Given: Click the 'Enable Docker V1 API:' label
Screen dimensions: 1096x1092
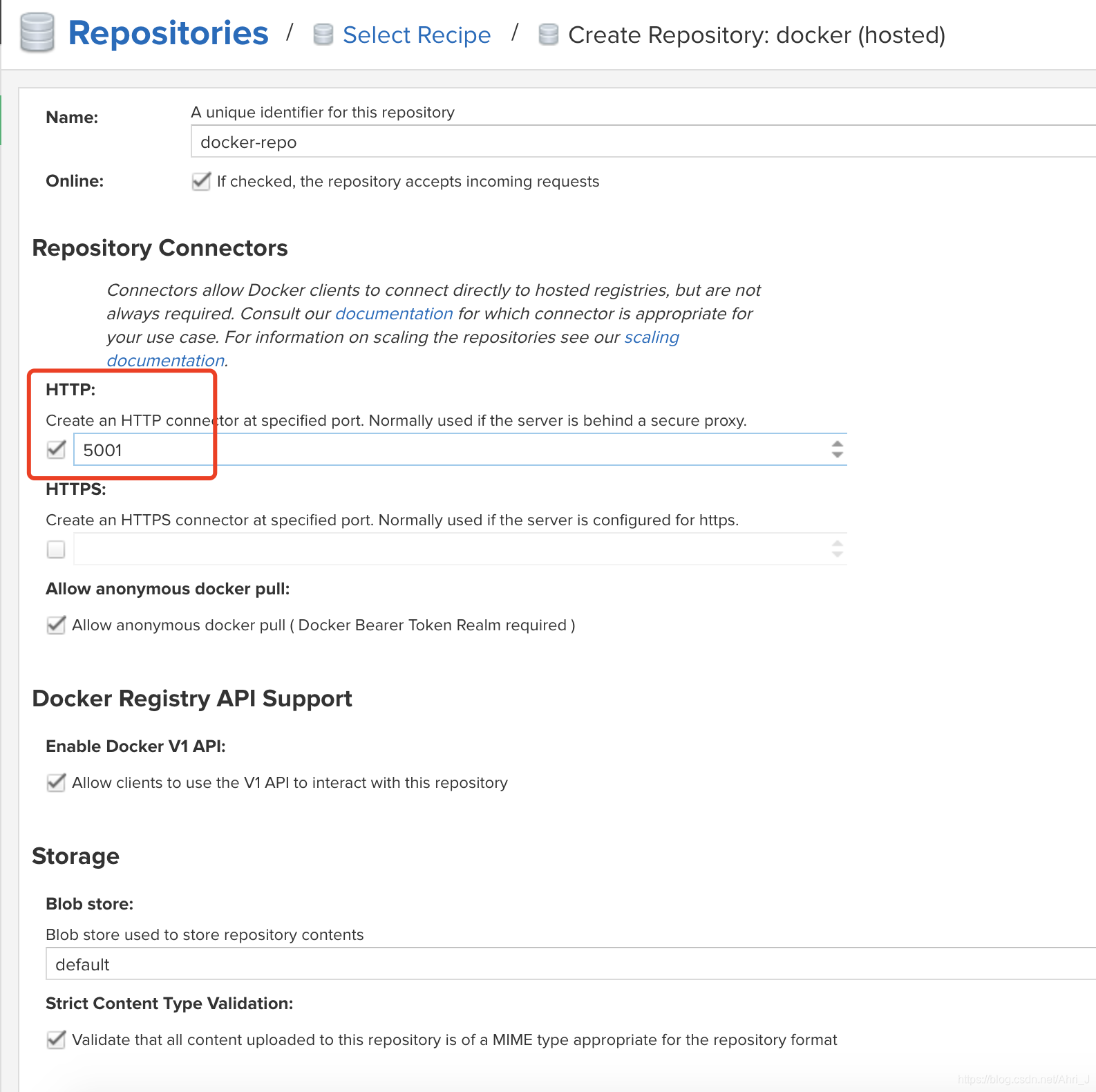Looking at the screenshot, I should point(135,746).
